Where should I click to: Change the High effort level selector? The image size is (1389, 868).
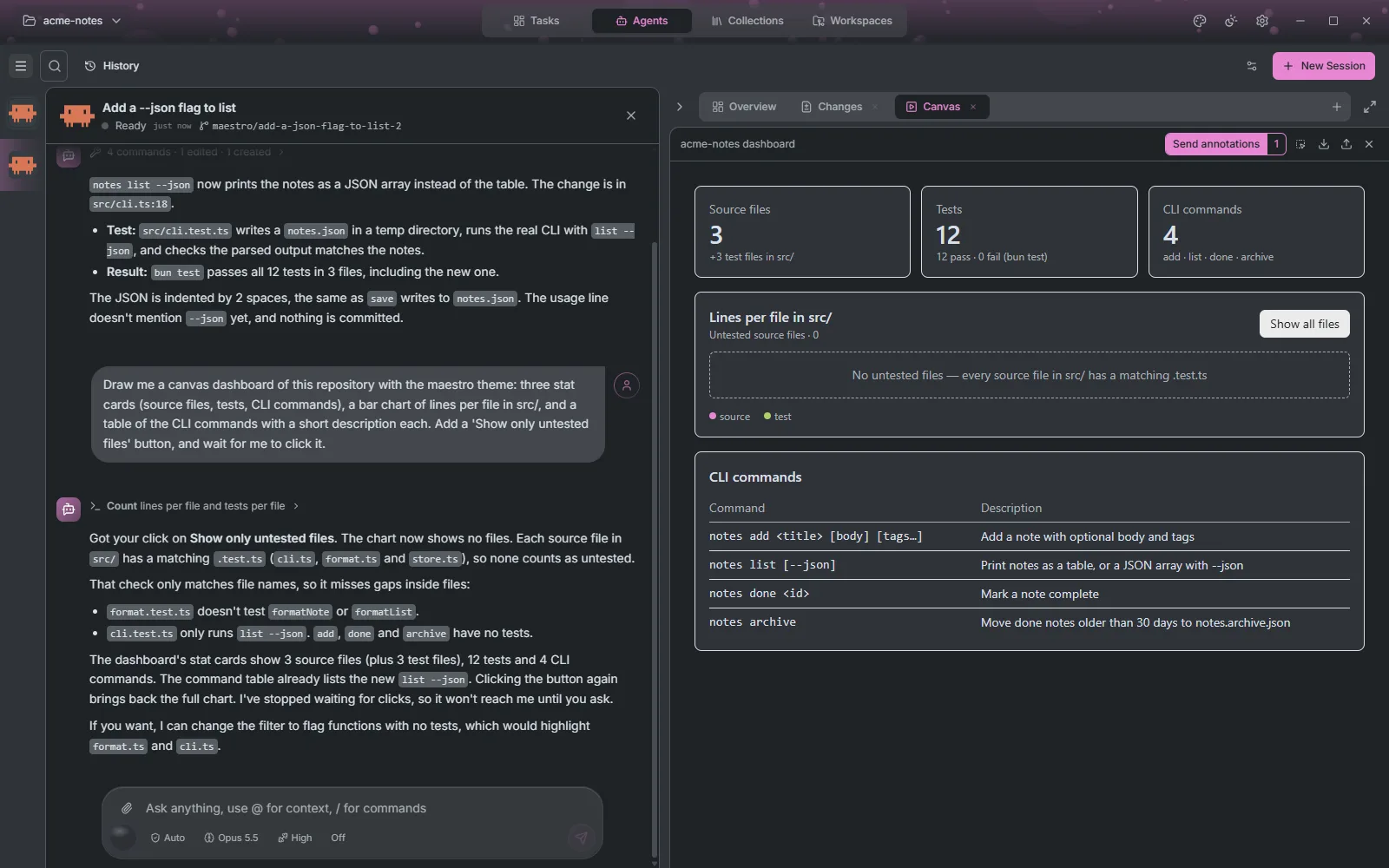[x=295, y=838]
